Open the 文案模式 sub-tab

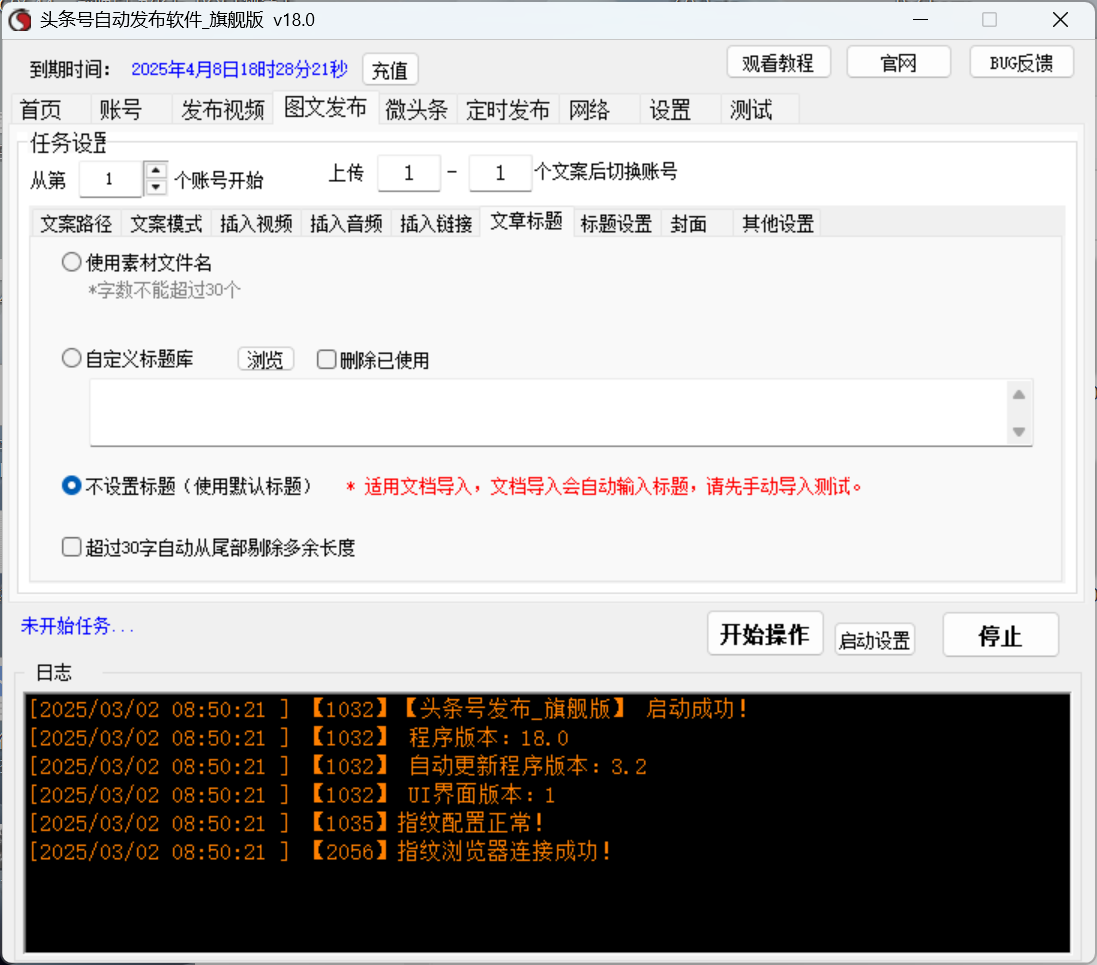click(x=167, y=224)
